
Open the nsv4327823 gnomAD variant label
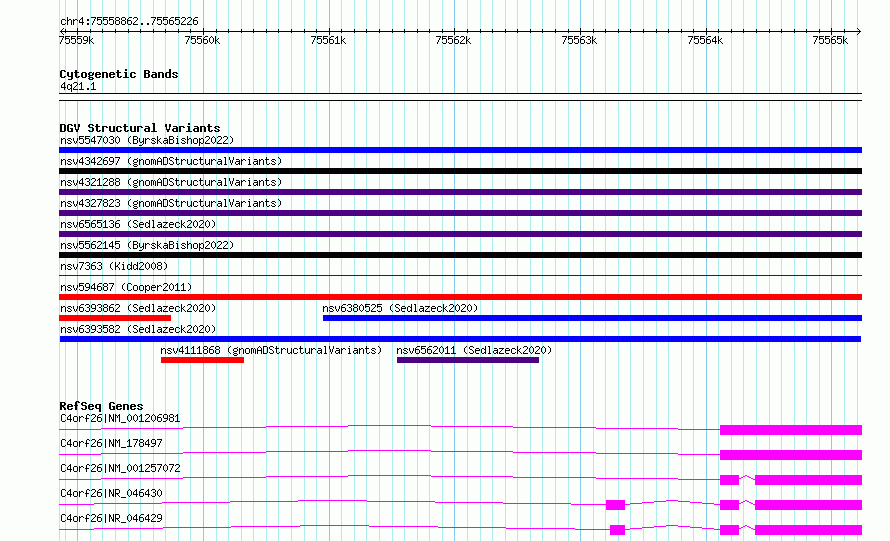click(x=171, y=203)
